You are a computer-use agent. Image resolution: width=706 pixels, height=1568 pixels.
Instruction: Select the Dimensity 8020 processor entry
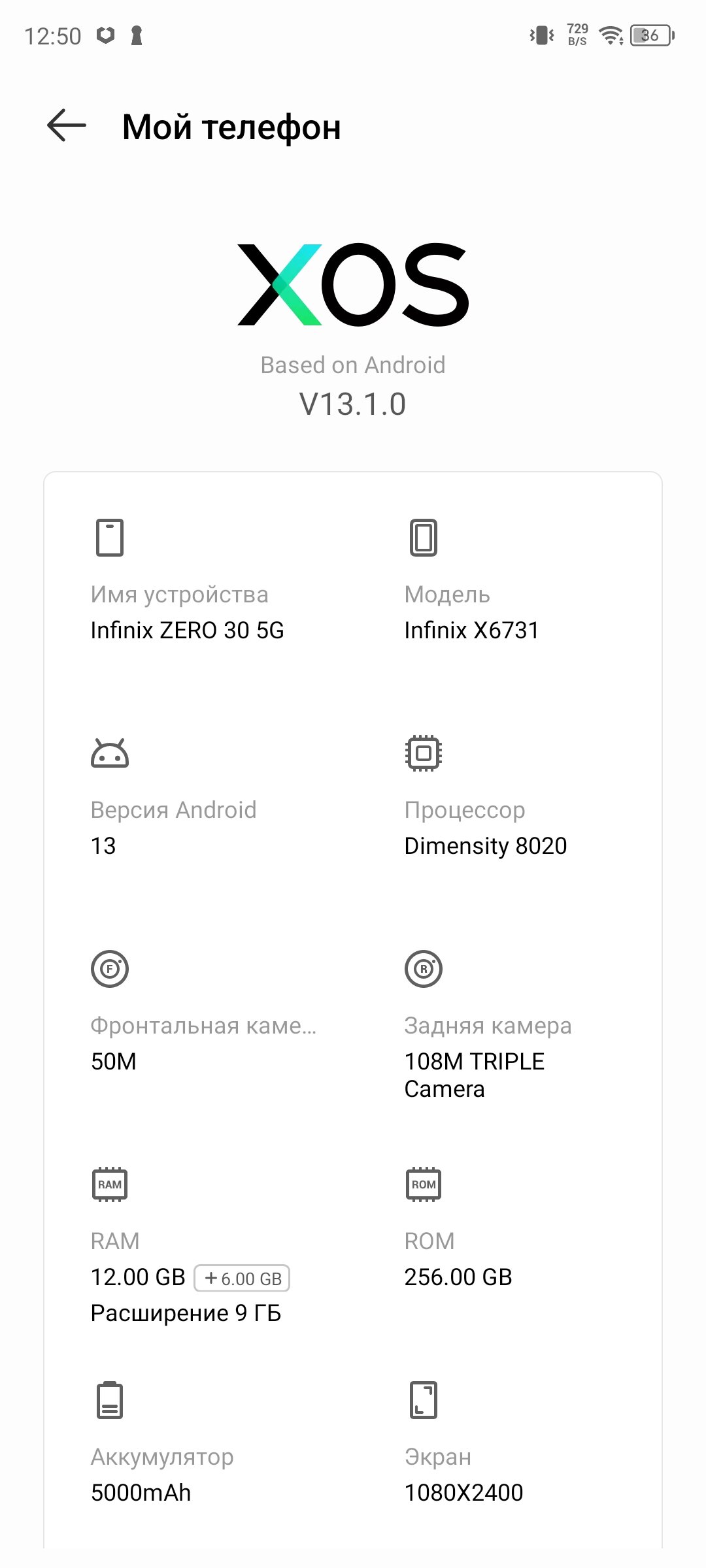pos(486,846)
